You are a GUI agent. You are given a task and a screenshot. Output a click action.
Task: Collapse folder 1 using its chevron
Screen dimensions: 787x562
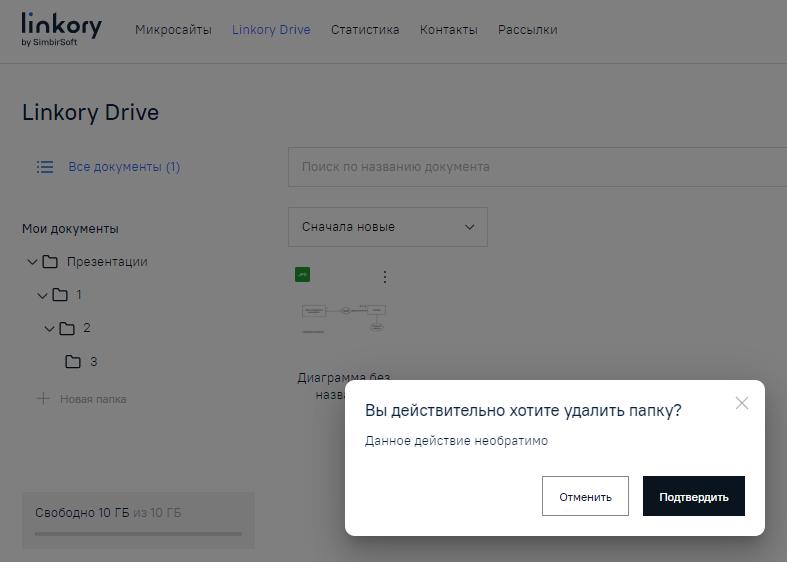(42, 295)
